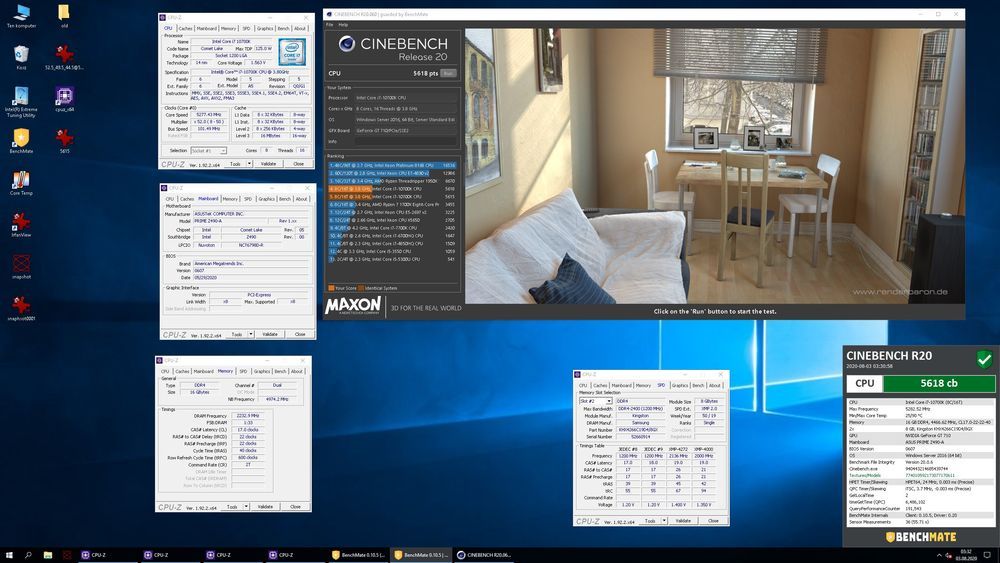1000x563 pixels.
Task: Expand Tools arrow in CPU-Z Memory window
Action: 246,507
